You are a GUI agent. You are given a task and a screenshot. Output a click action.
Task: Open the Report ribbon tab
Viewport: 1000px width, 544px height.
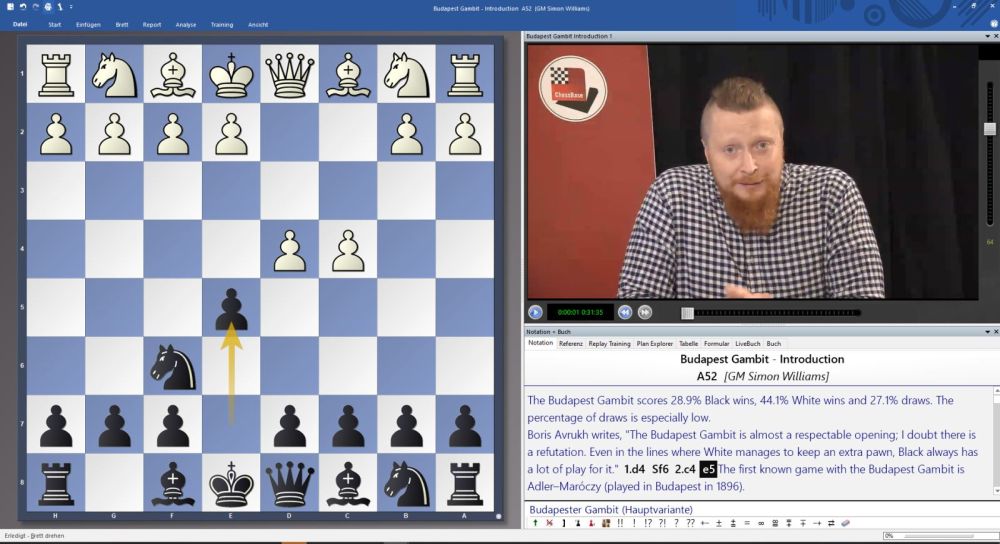(152, 25)
